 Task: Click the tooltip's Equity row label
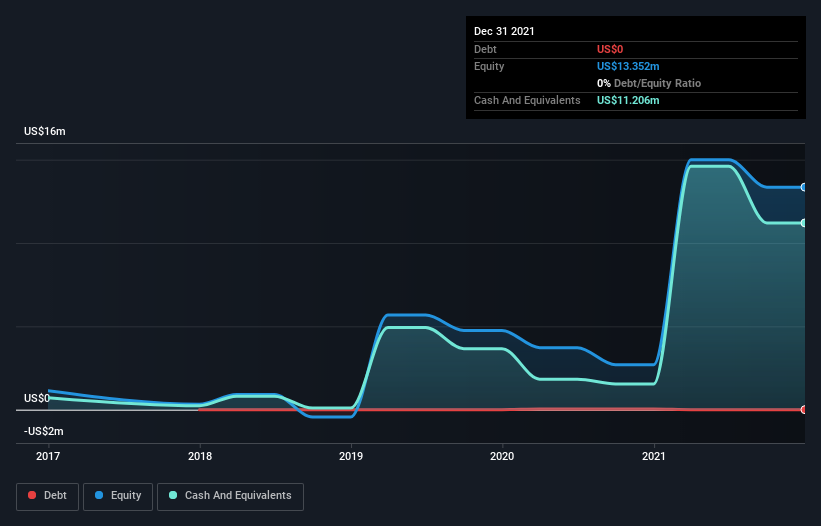click(x=489, y=66)
